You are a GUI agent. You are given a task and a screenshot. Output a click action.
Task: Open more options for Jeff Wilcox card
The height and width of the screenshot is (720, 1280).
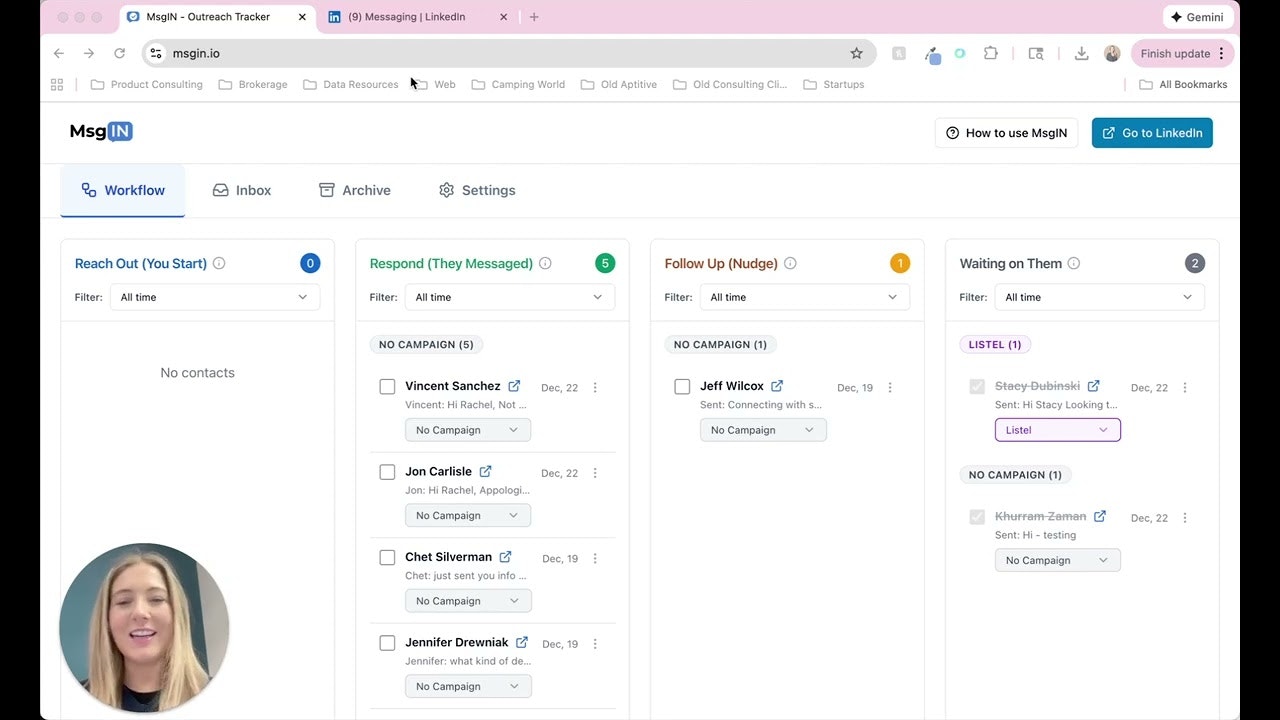pos(890,388)
